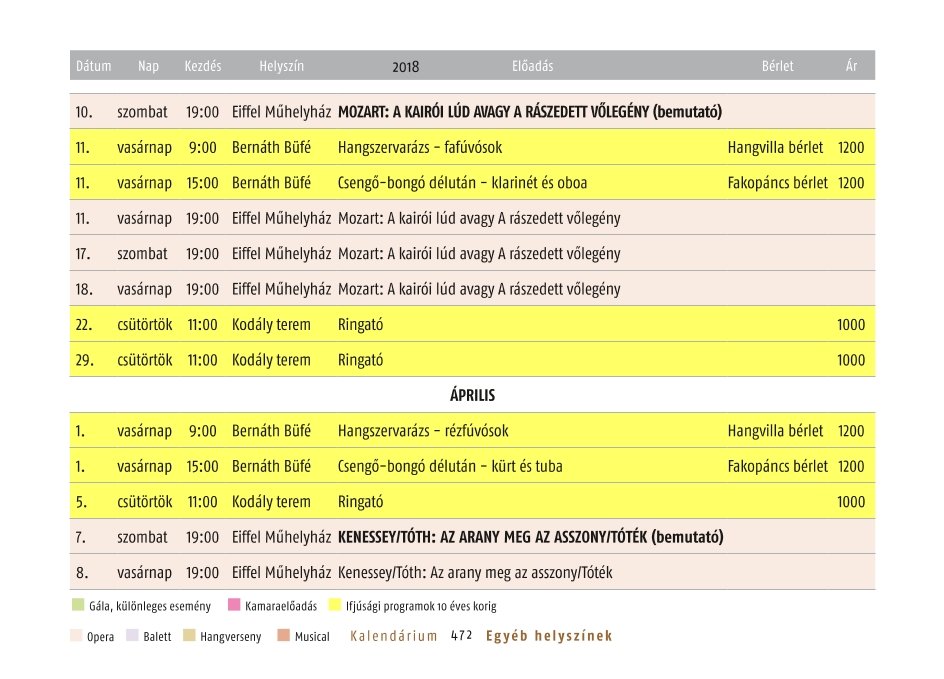Select Hangszervarázs – rézfúvósok entry

pos(423,431)
